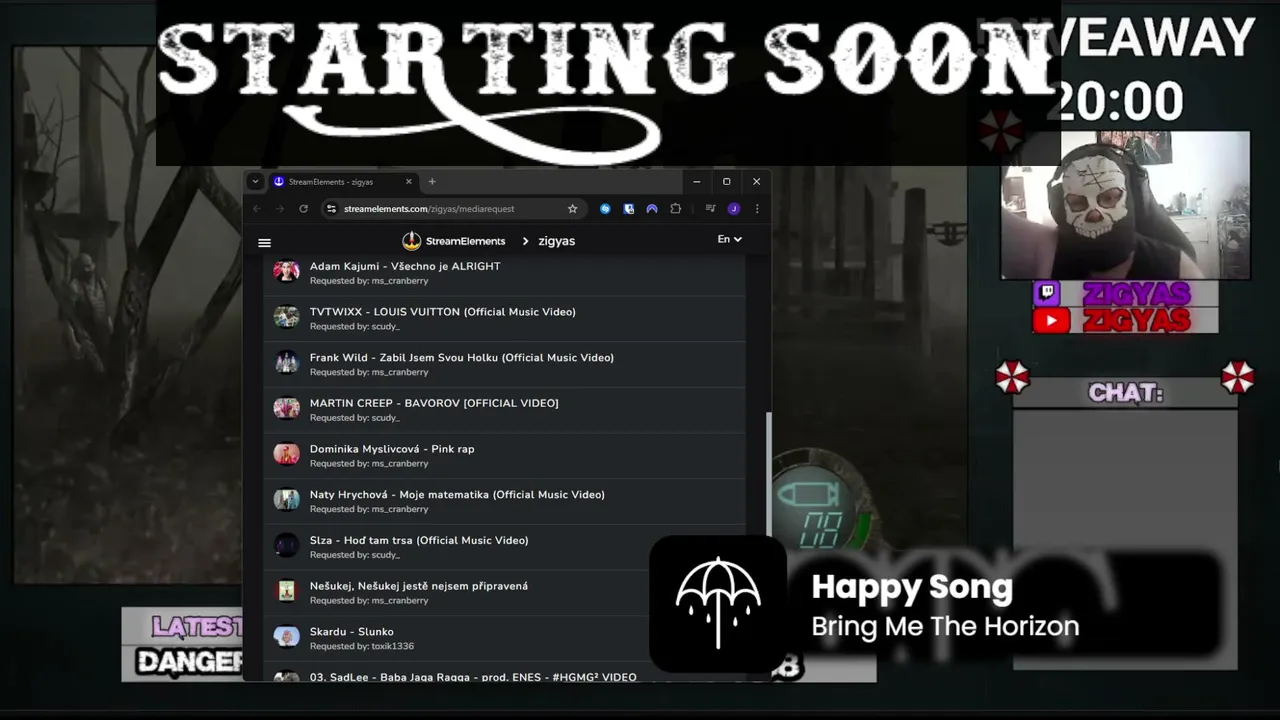Click the Happy Song title
Image resolution: width=1280 pixels, height=720 pixels.
[x=912, y=587]
